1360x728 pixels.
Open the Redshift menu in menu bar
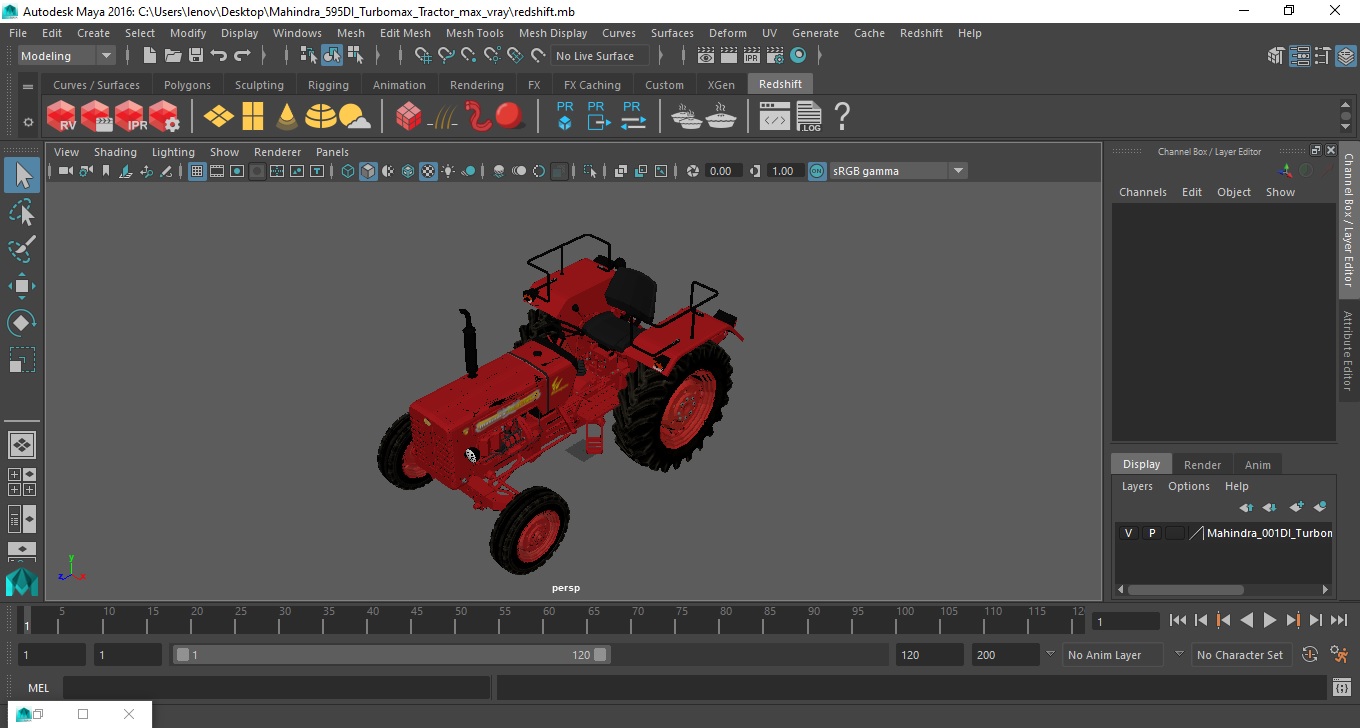click(921, 33)
